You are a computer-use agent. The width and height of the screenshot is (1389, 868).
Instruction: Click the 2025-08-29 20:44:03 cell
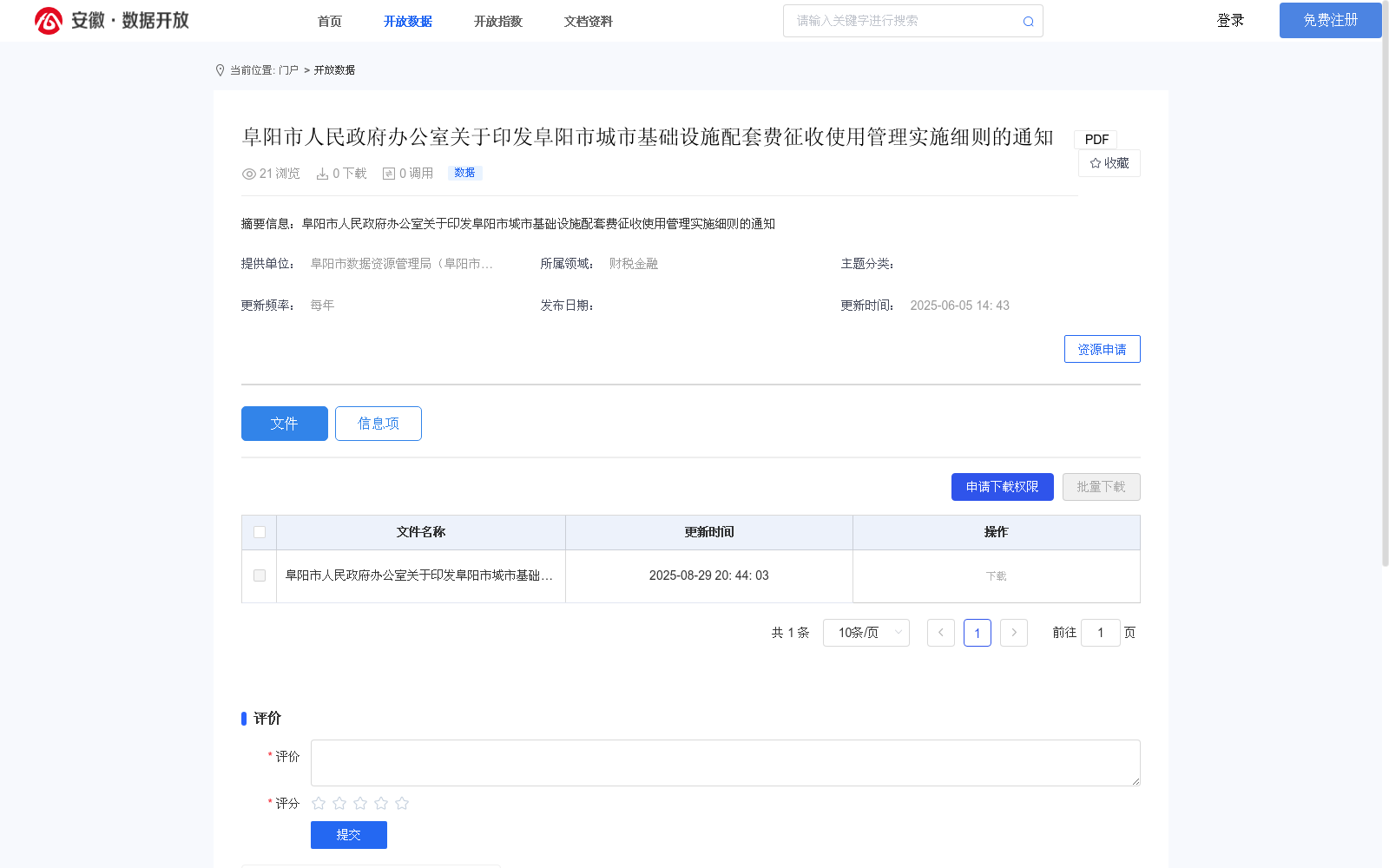(x=709, y=575)
